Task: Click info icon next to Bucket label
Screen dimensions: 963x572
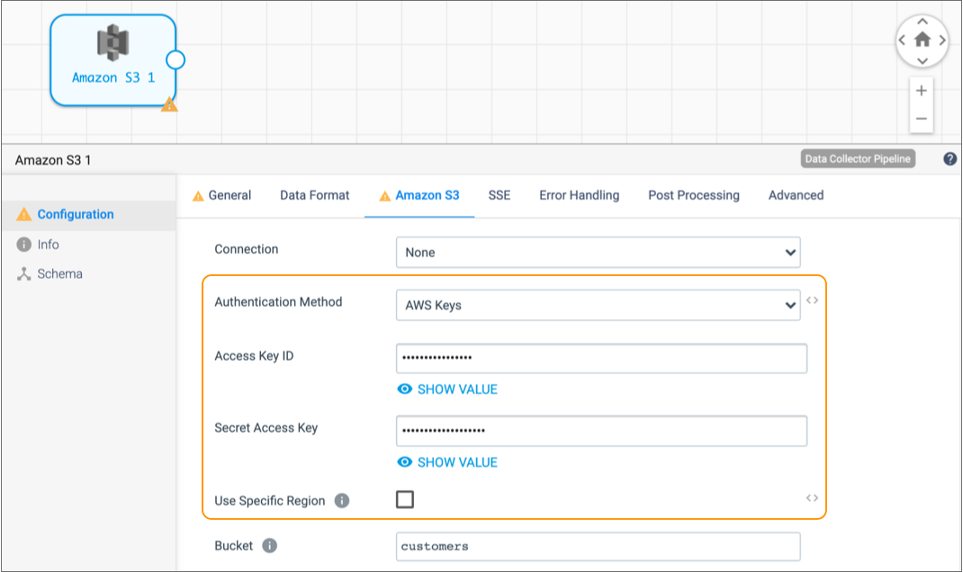Action: [269, 546]
